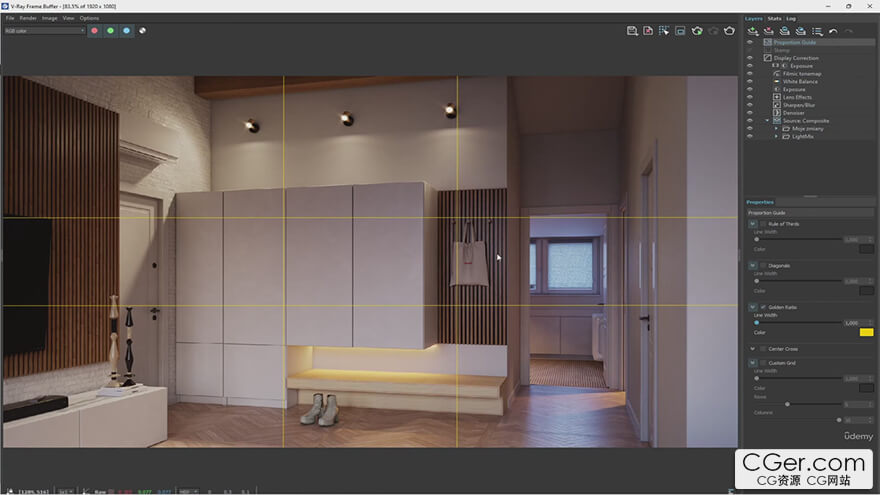The width and height of the screenshot is (880, 495).
Task: Click the Golden Ratio line width field
Action: coord(851,323)
